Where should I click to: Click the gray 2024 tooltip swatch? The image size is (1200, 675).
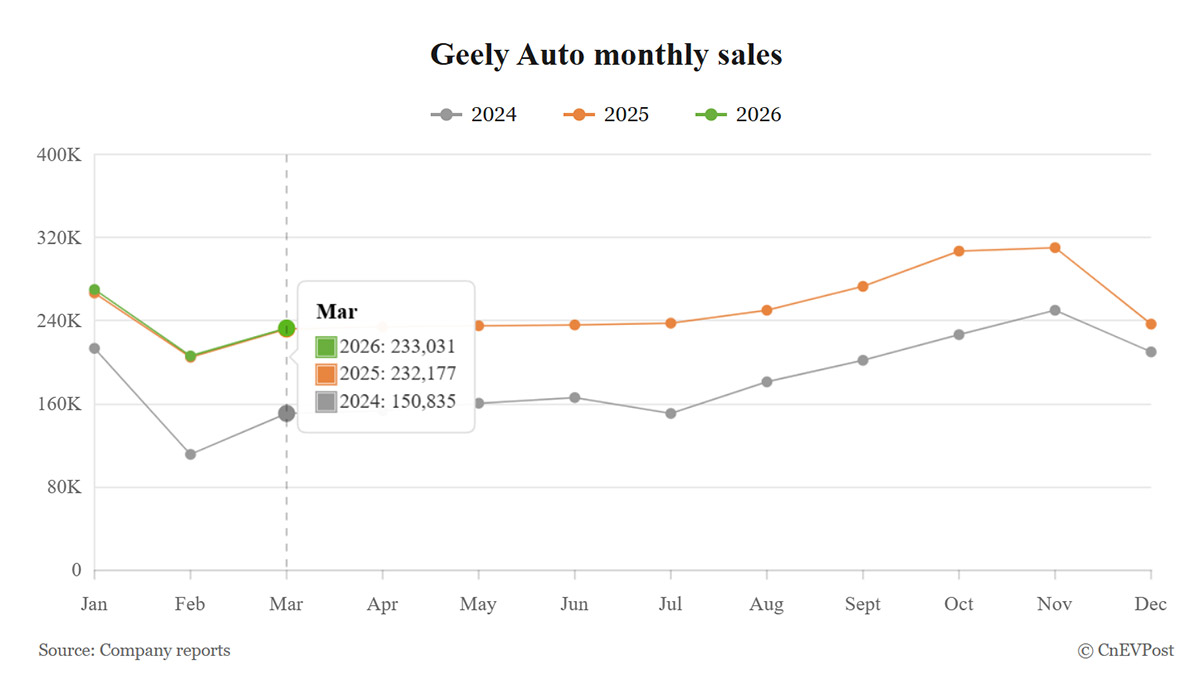[326, 402]
